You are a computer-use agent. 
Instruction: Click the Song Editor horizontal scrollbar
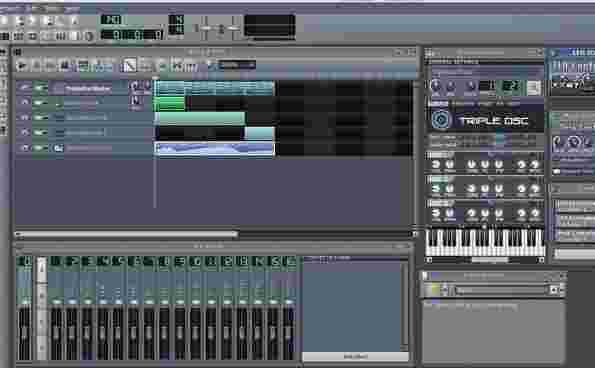click(127, 234)
